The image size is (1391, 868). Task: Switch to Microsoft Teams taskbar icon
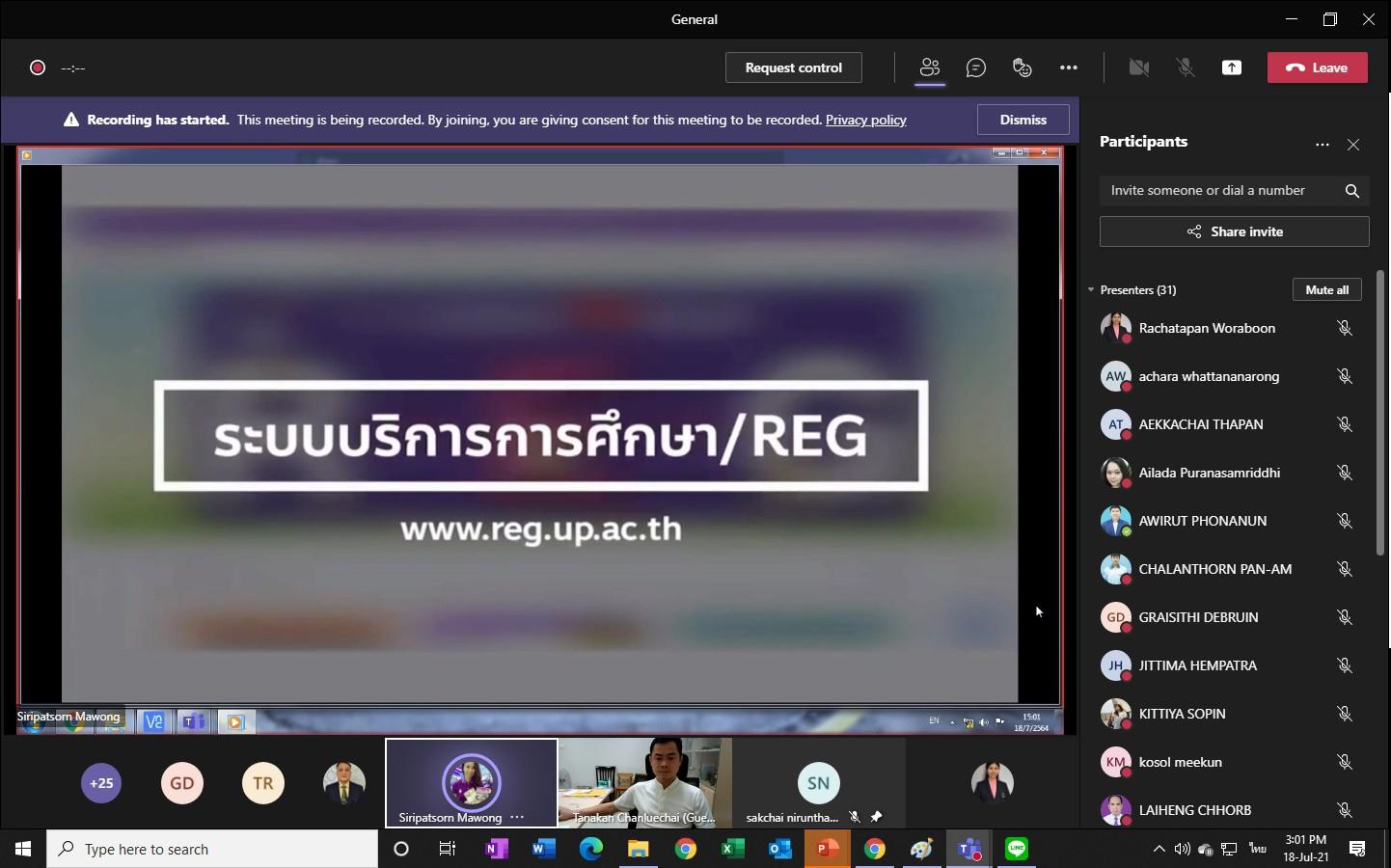pyautogui.click(x=969, y=849)
